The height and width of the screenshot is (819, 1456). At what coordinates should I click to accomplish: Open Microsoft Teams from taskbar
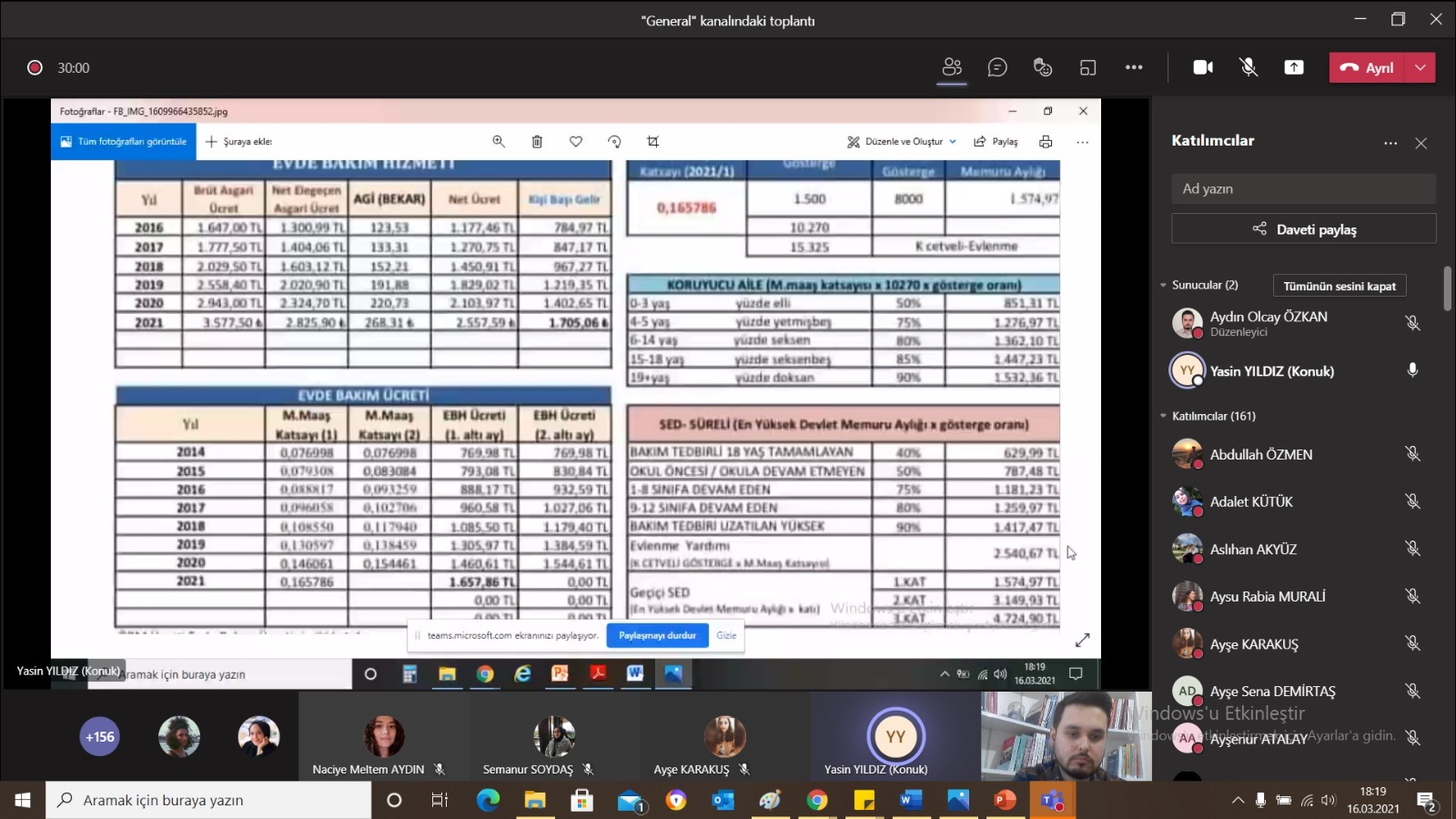point(1053,800)
